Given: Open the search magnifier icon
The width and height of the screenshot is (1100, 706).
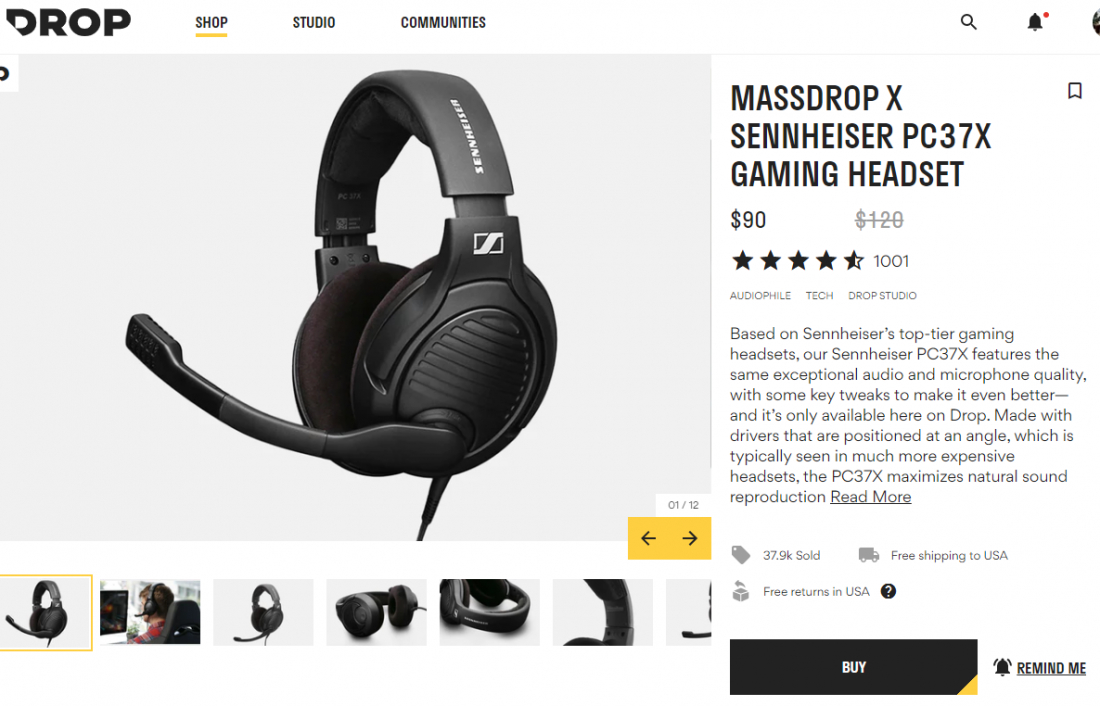Looking at the screenshot, I should [968, 22].
